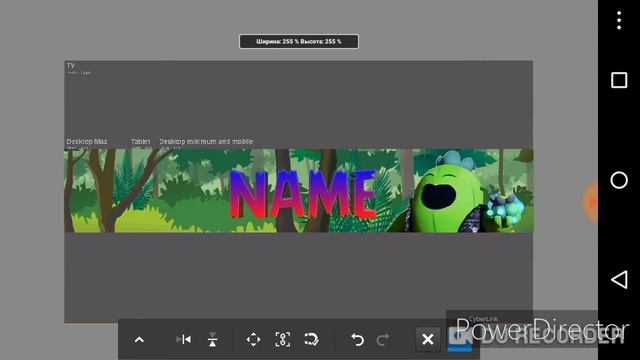This screenshot has height=360, width=640.
Task: Toggle the magnet snapping option
Action: [x=312, y=339]
